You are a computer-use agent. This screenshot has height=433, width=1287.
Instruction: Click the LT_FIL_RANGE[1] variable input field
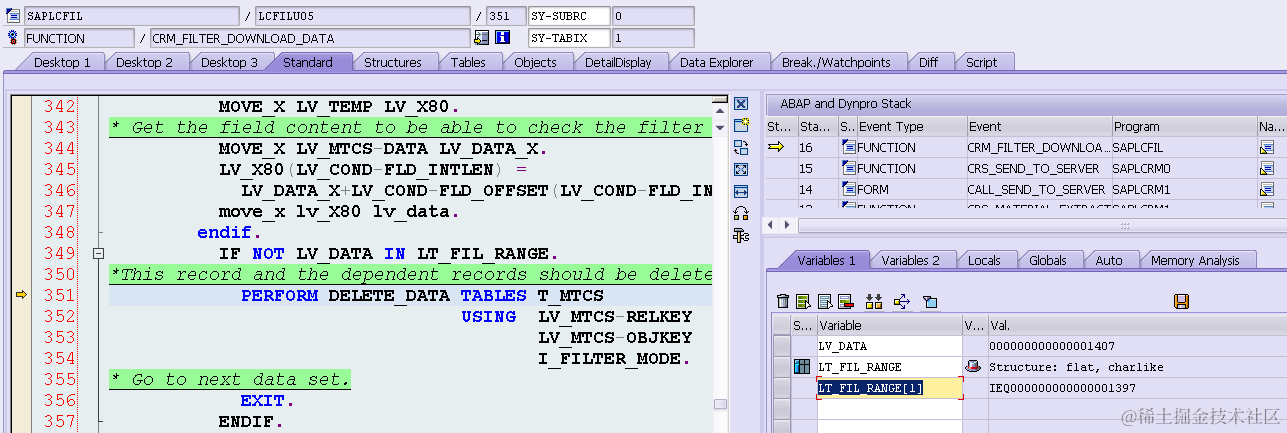point(889,388)
